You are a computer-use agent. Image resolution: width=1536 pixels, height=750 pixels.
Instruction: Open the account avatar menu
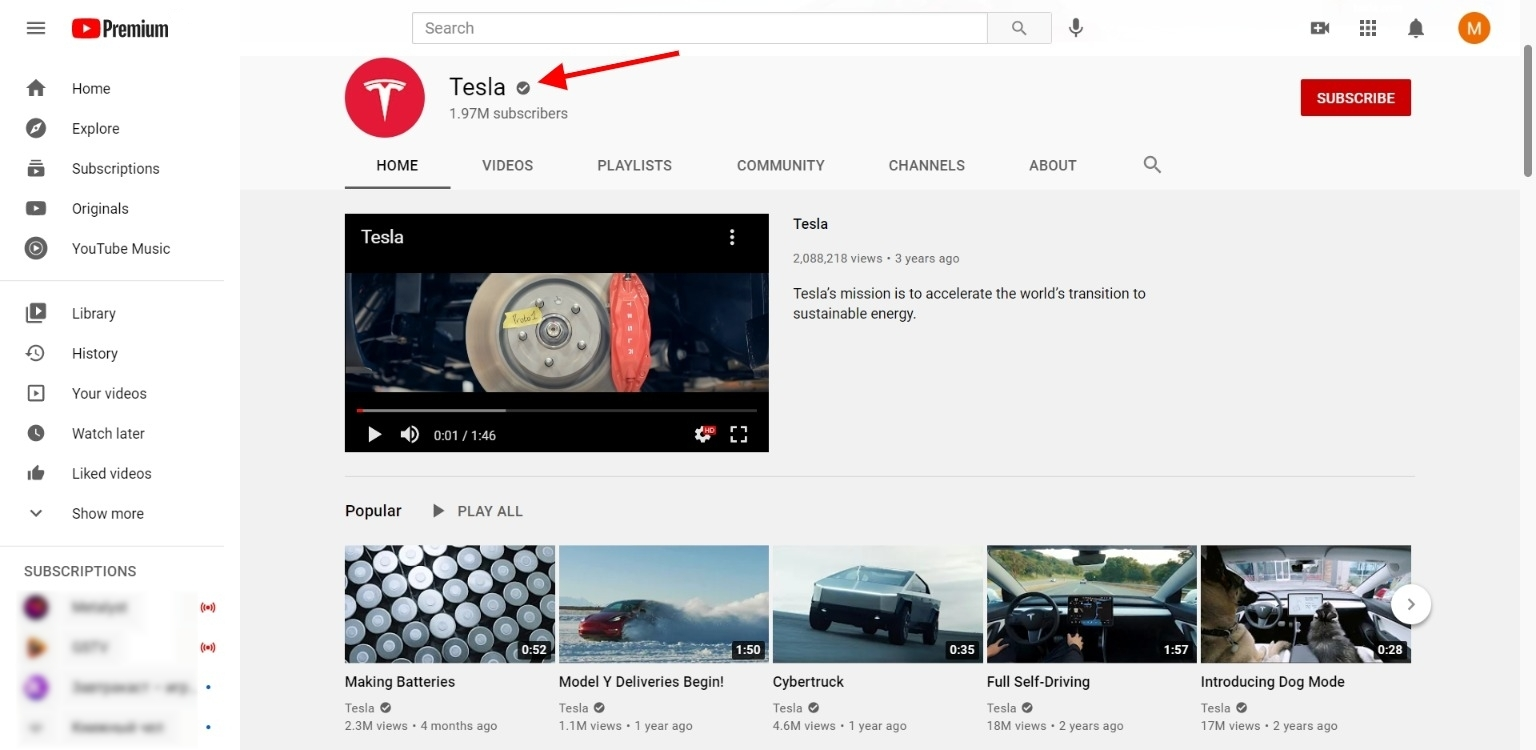(x=1474, y=28)
